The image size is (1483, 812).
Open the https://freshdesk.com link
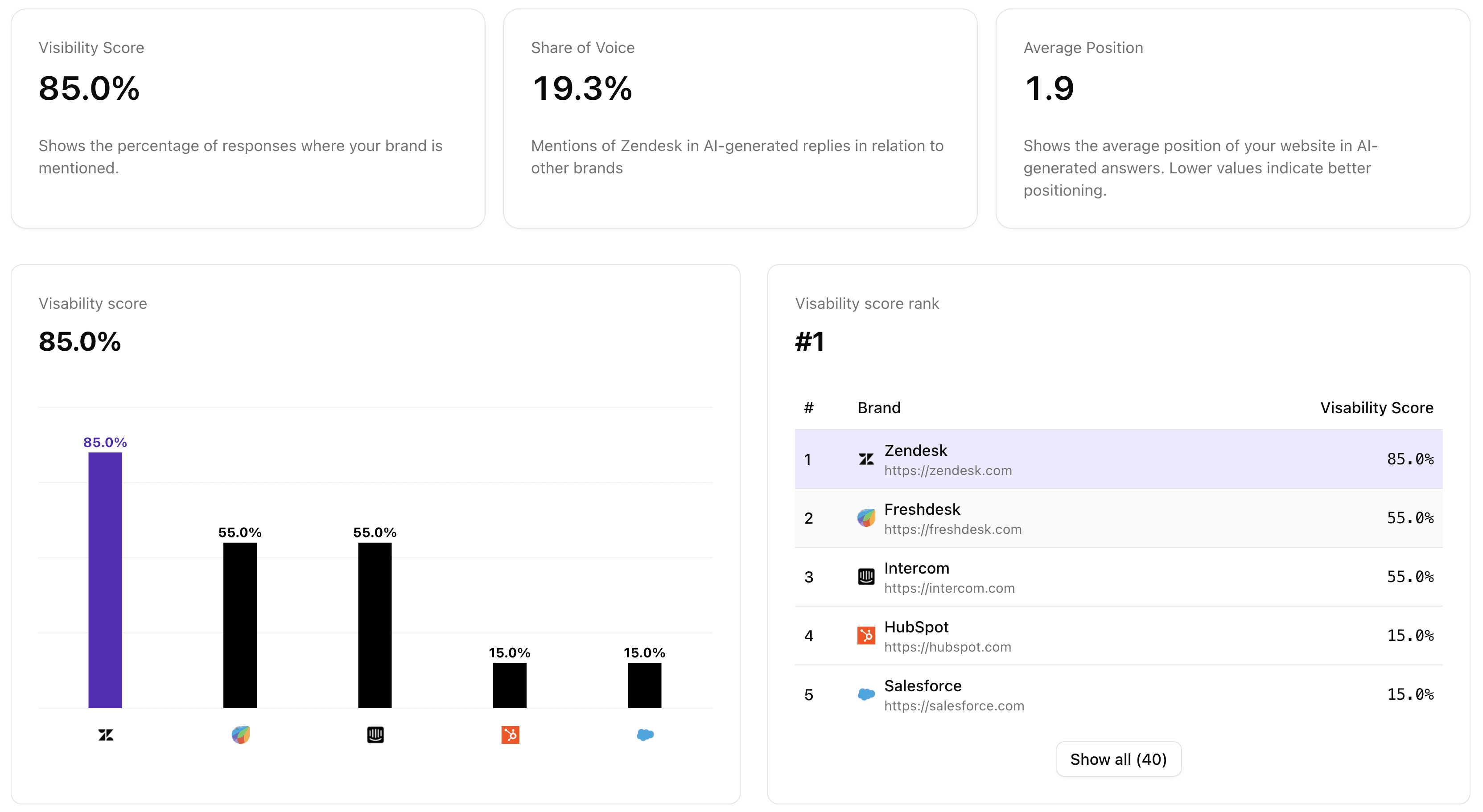pos(953,529)
